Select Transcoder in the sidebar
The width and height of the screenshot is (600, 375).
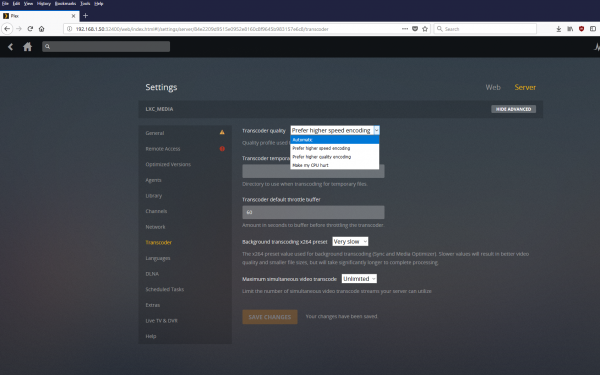[158, 243]
